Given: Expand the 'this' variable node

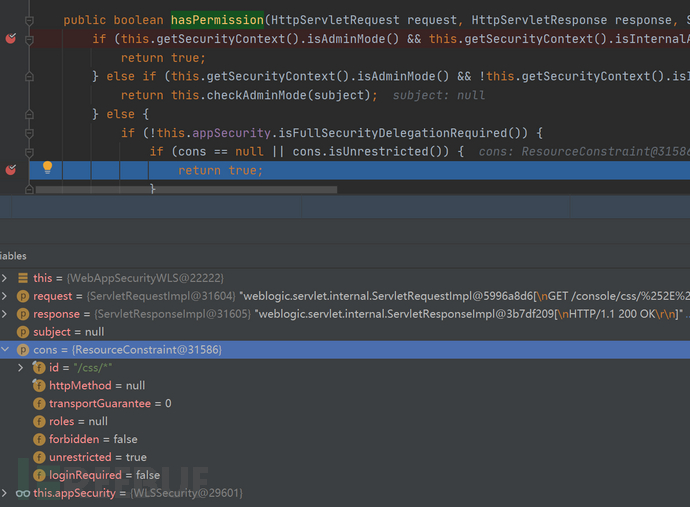Looking at the screenshot, I should pyautogui.click(x=4, y=278).
